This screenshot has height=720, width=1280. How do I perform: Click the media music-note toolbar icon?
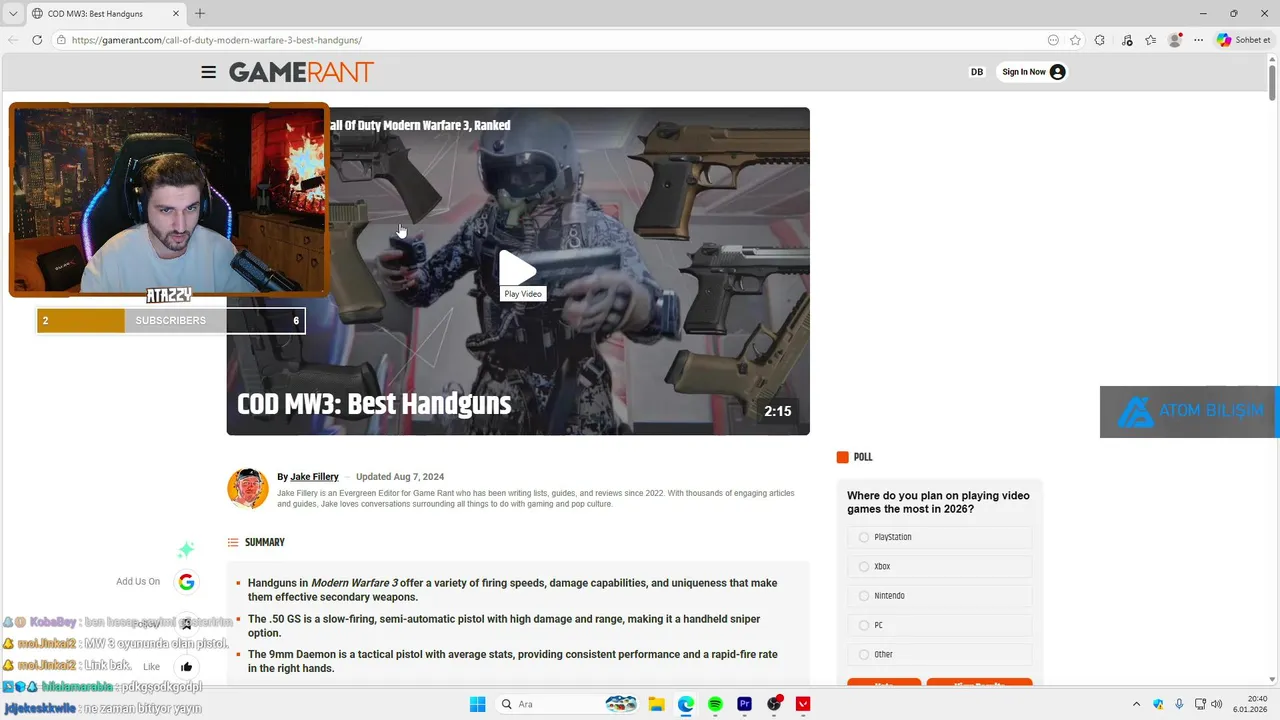[1127, 40]
